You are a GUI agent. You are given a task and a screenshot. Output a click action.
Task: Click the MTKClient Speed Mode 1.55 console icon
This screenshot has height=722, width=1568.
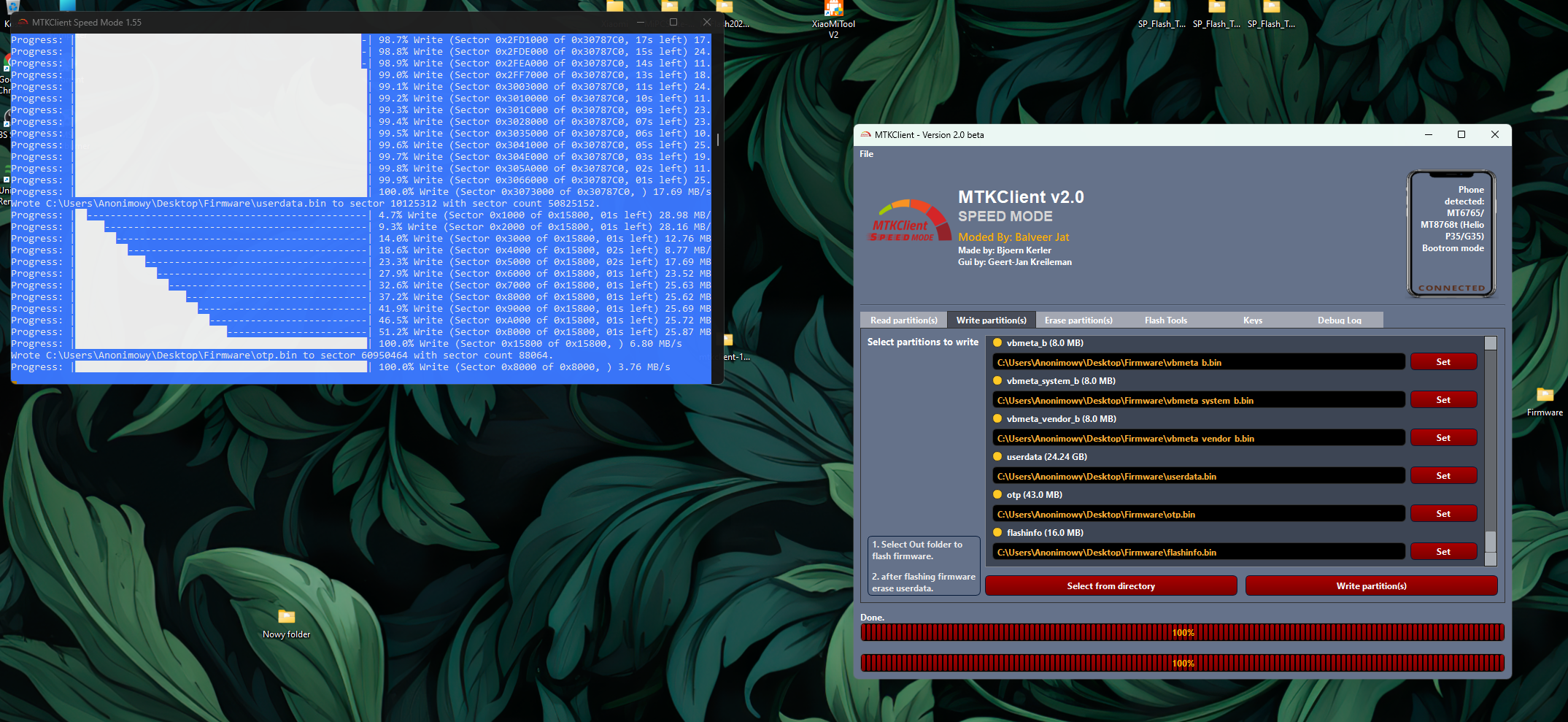click(22, 23)
